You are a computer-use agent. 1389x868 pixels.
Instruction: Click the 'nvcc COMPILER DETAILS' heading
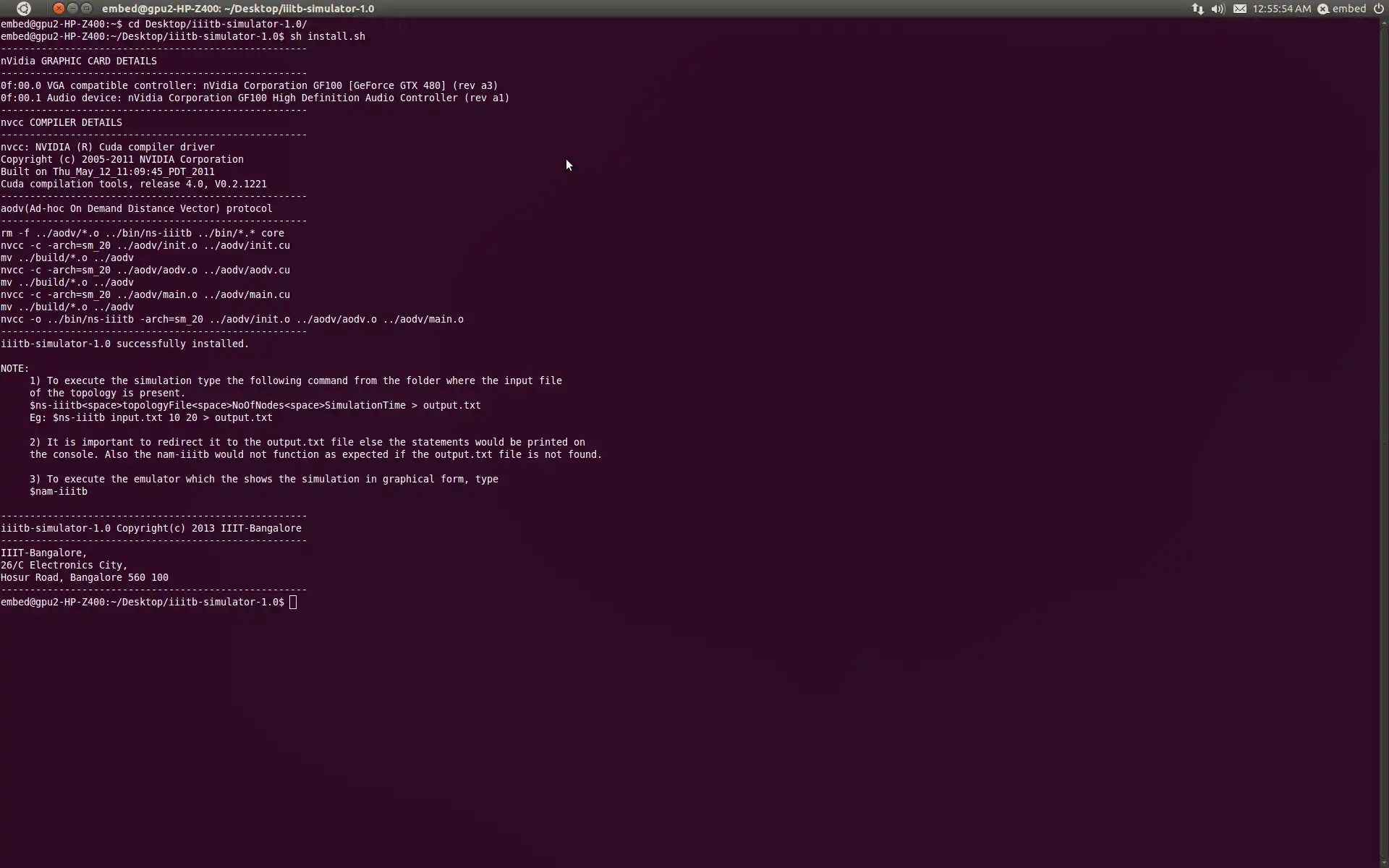point(61,122)
